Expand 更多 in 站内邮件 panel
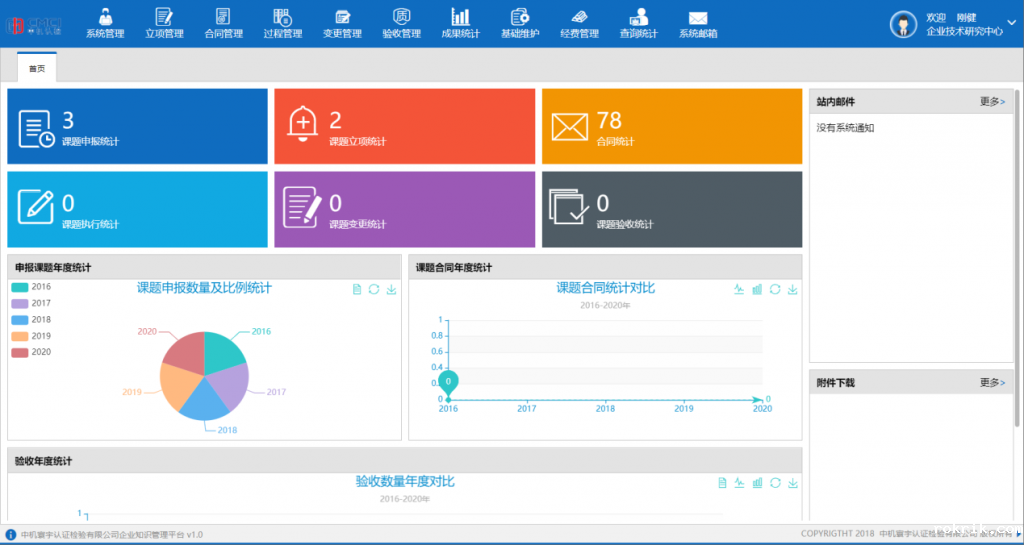The width and height of the screenshot is (1024, 545). point(992,101)
